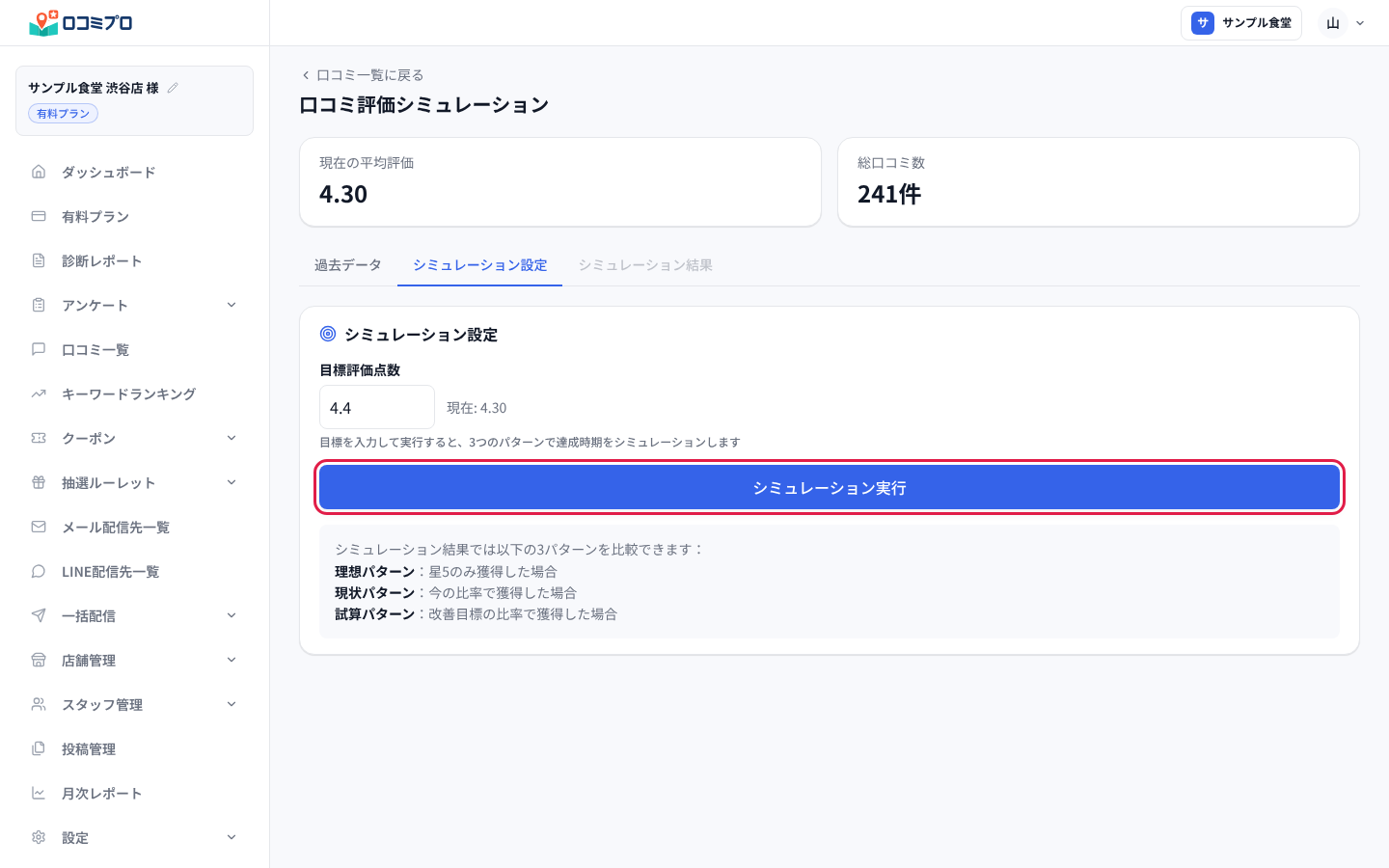Open the サンプル食堂 store selector
The width and height of the screenshot is (1389, 868).
pos(1241,23)
